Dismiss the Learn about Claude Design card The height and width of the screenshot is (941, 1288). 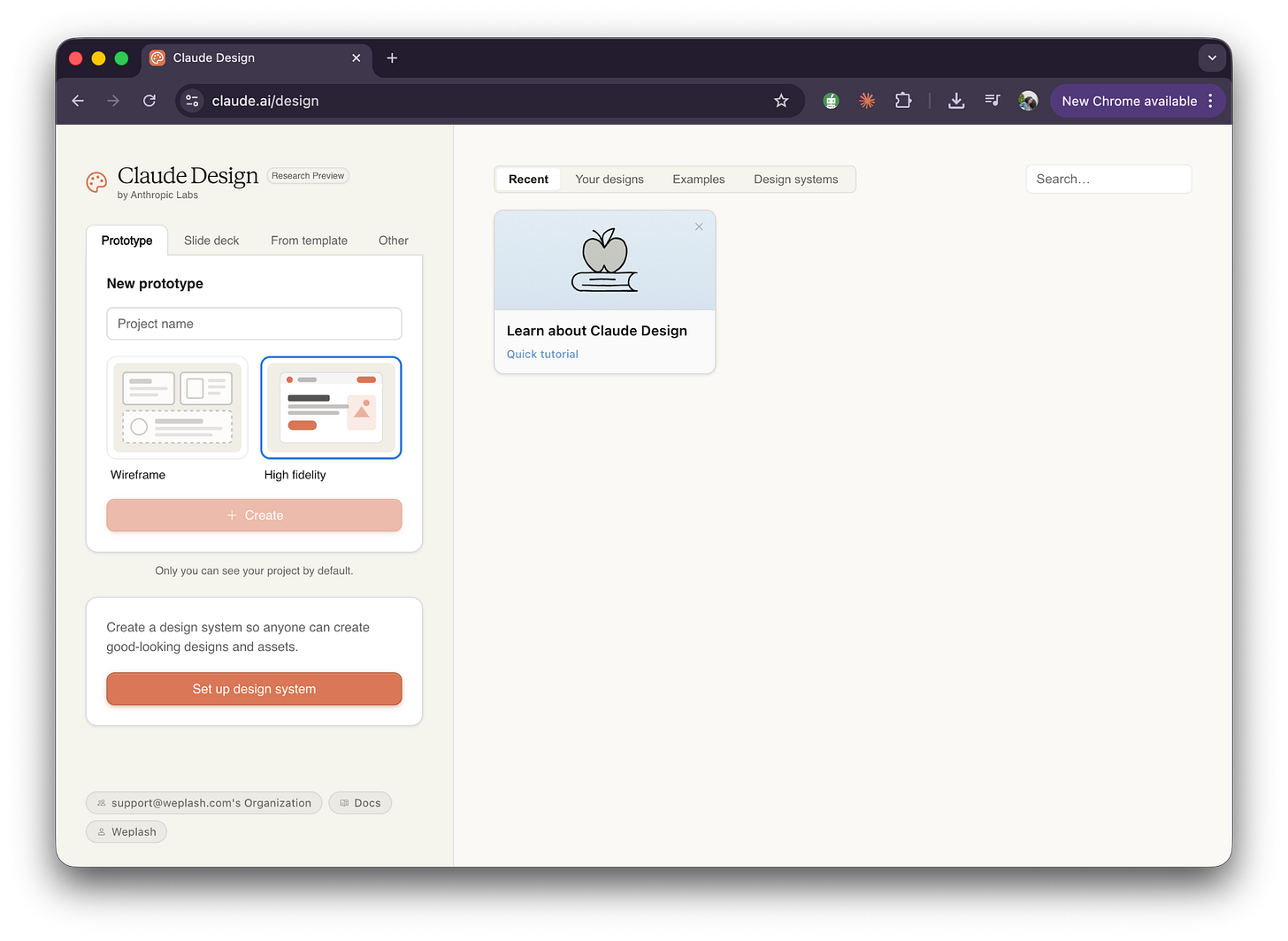click(699, 227)
